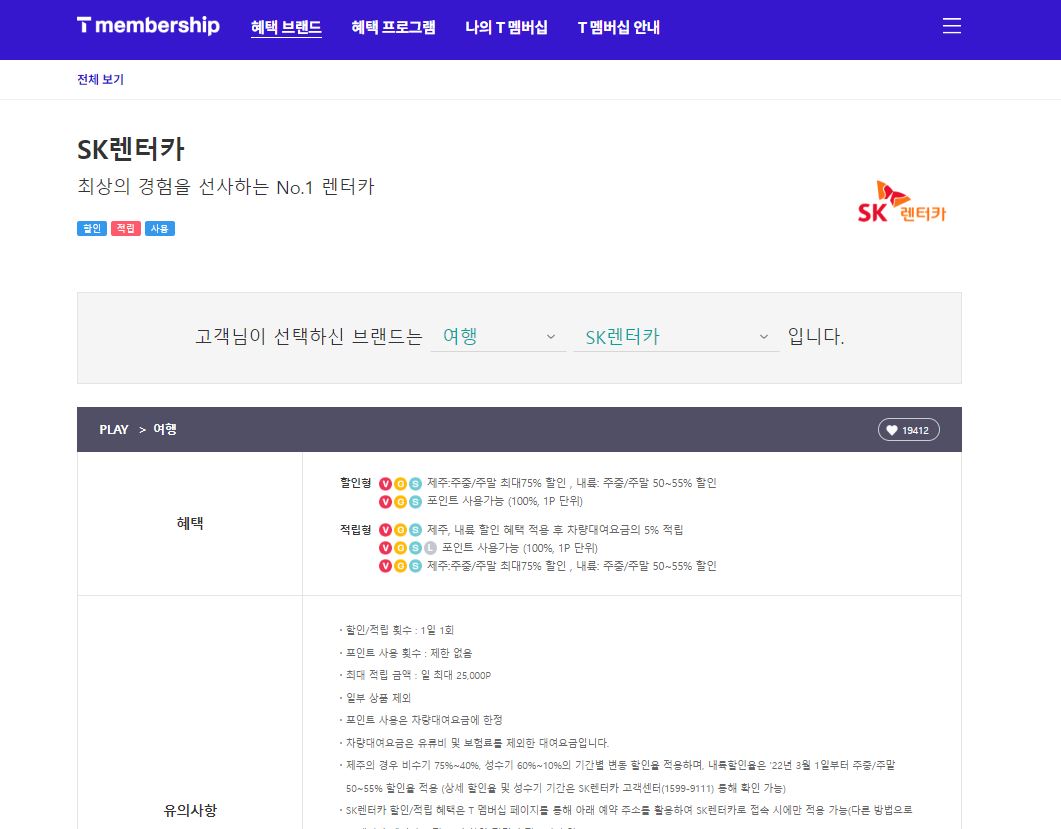The image size is (1061, 829).
Task: Expand the SK렌터카 brand dropdown
Action: (676, 336)
